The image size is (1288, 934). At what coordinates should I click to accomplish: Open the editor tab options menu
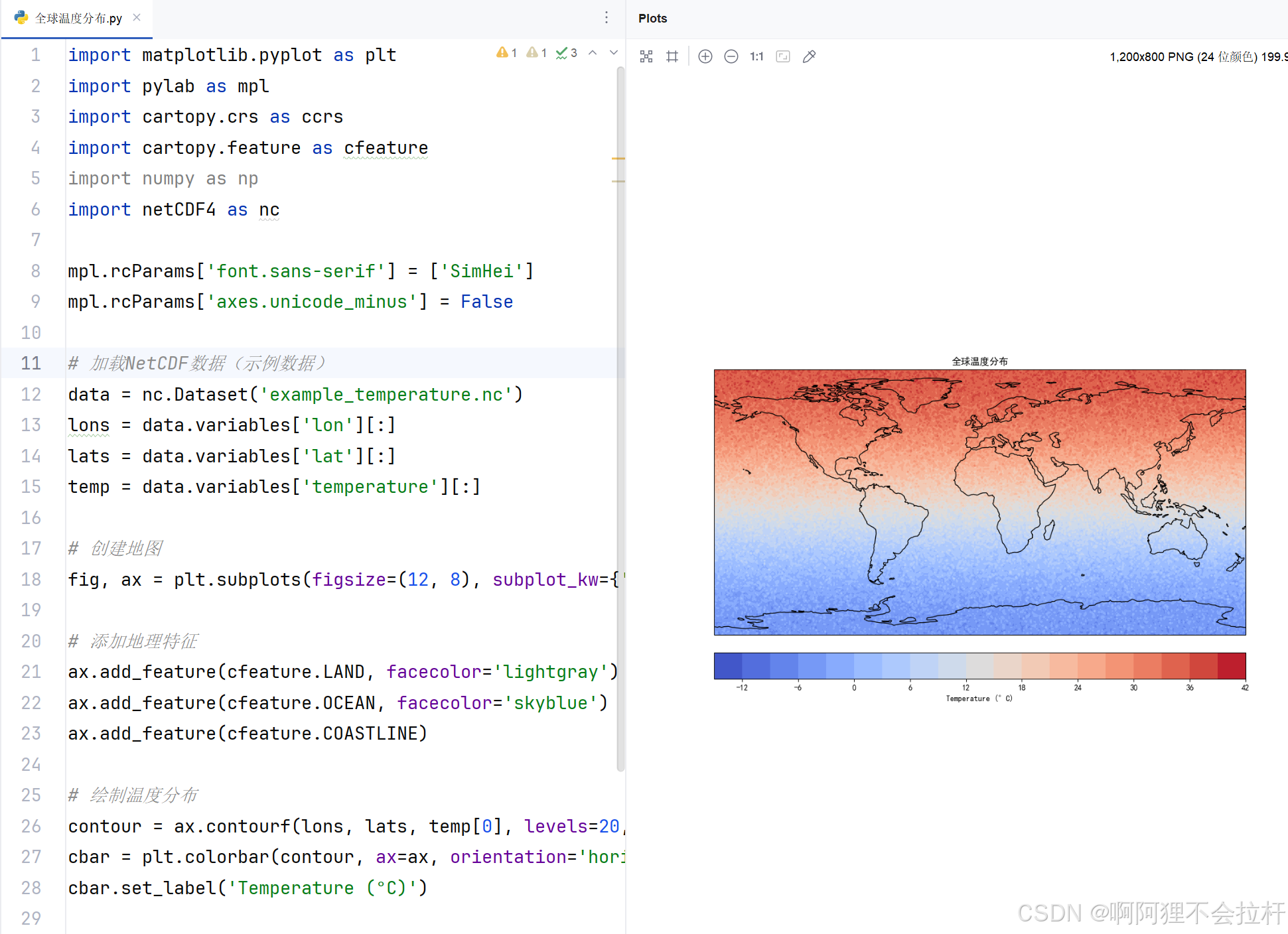pyautogui.click(x=607, y=18)
